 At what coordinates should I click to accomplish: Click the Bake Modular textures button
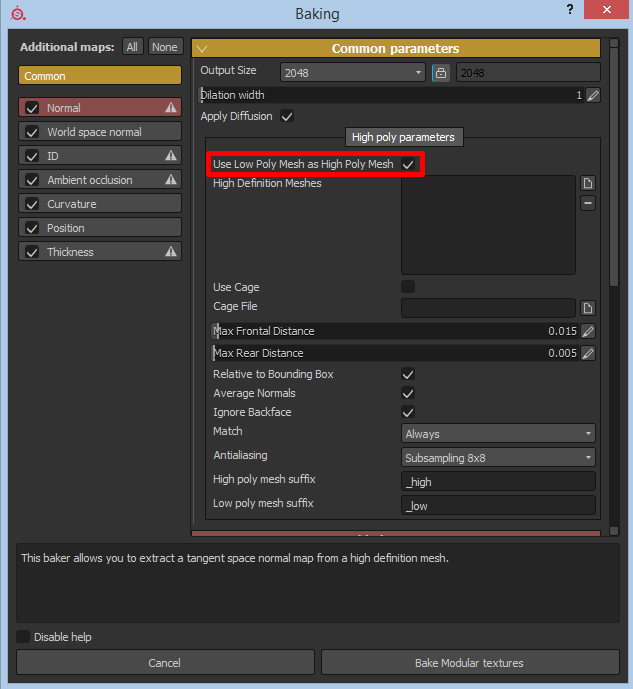click(x=469, y=662)
